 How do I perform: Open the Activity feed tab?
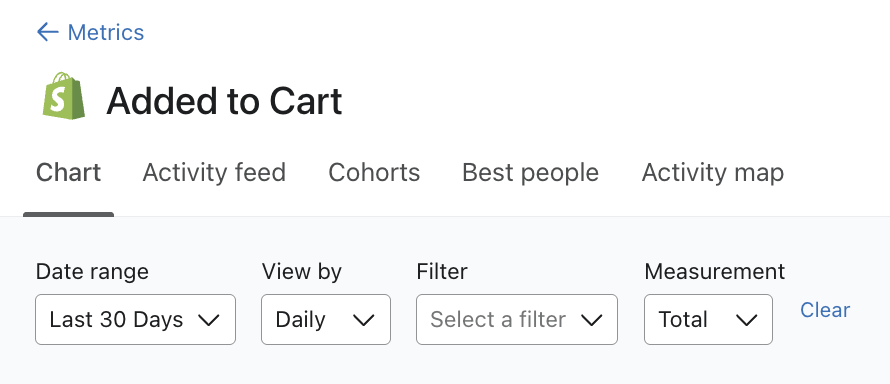coord(214,172)
